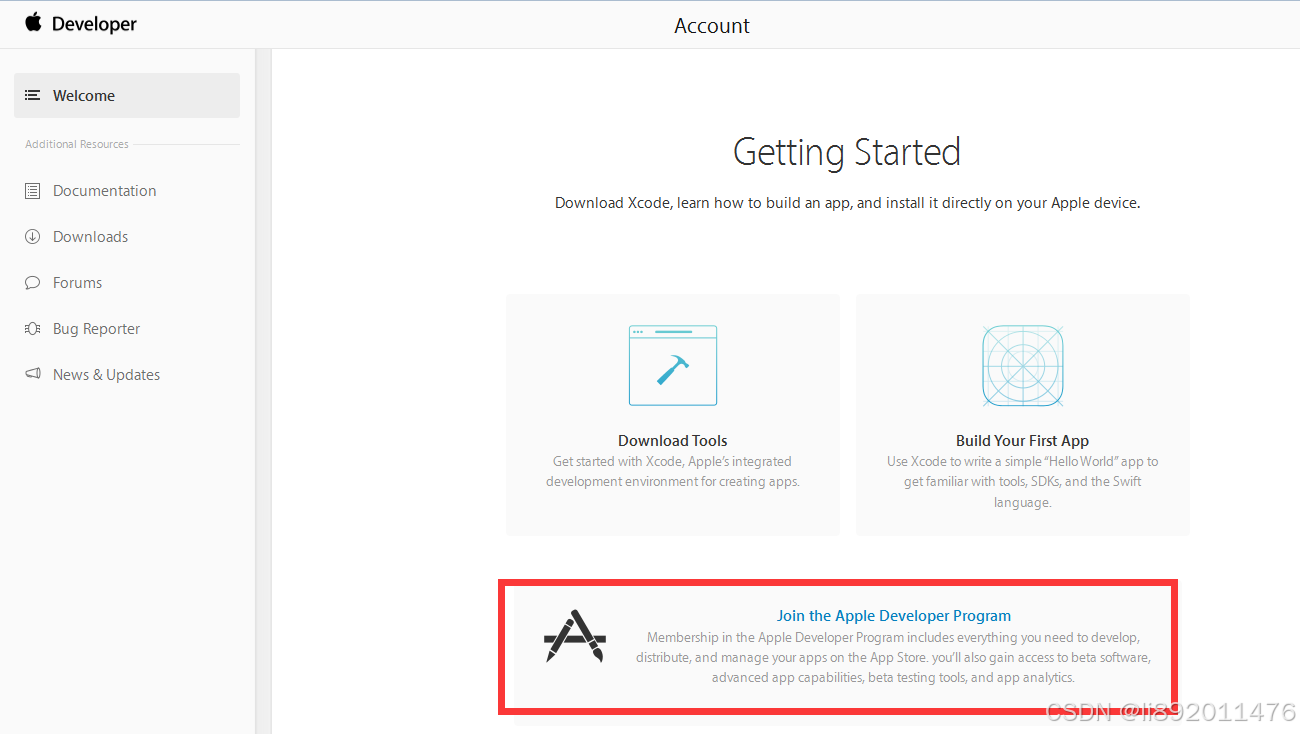Open News & Updates from the sidebar
Screen dimensions: 1300x734
(x=106, y=375)
